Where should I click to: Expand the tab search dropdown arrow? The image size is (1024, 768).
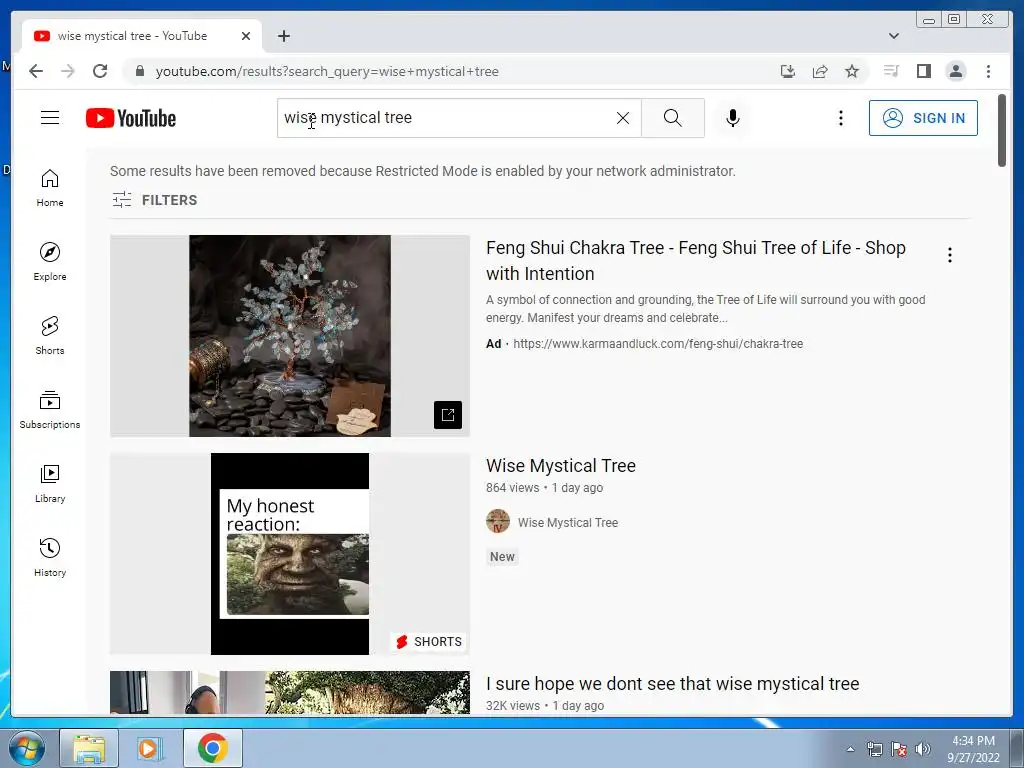893,36
